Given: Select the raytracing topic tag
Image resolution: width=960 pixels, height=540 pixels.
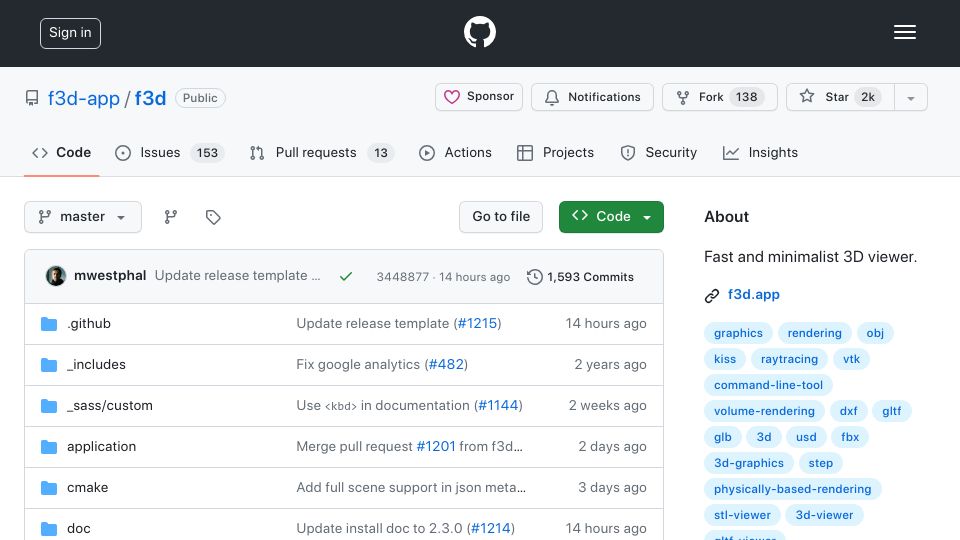Looking at the screenshot, I should [789, 359].
